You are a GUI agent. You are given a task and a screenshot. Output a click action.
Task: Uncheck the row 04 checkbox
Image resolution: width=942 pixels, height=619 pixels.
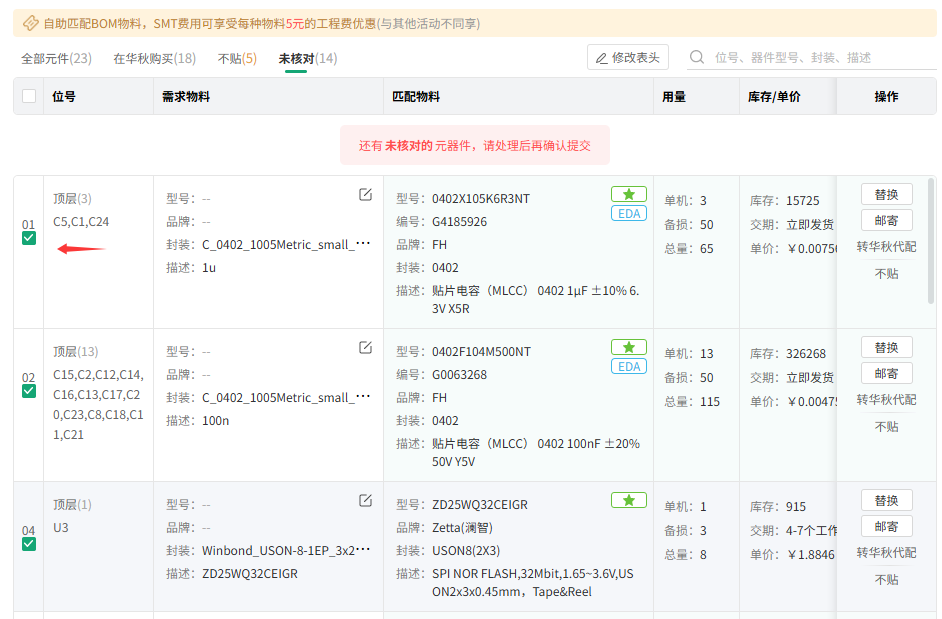click(x=29, y=544)
